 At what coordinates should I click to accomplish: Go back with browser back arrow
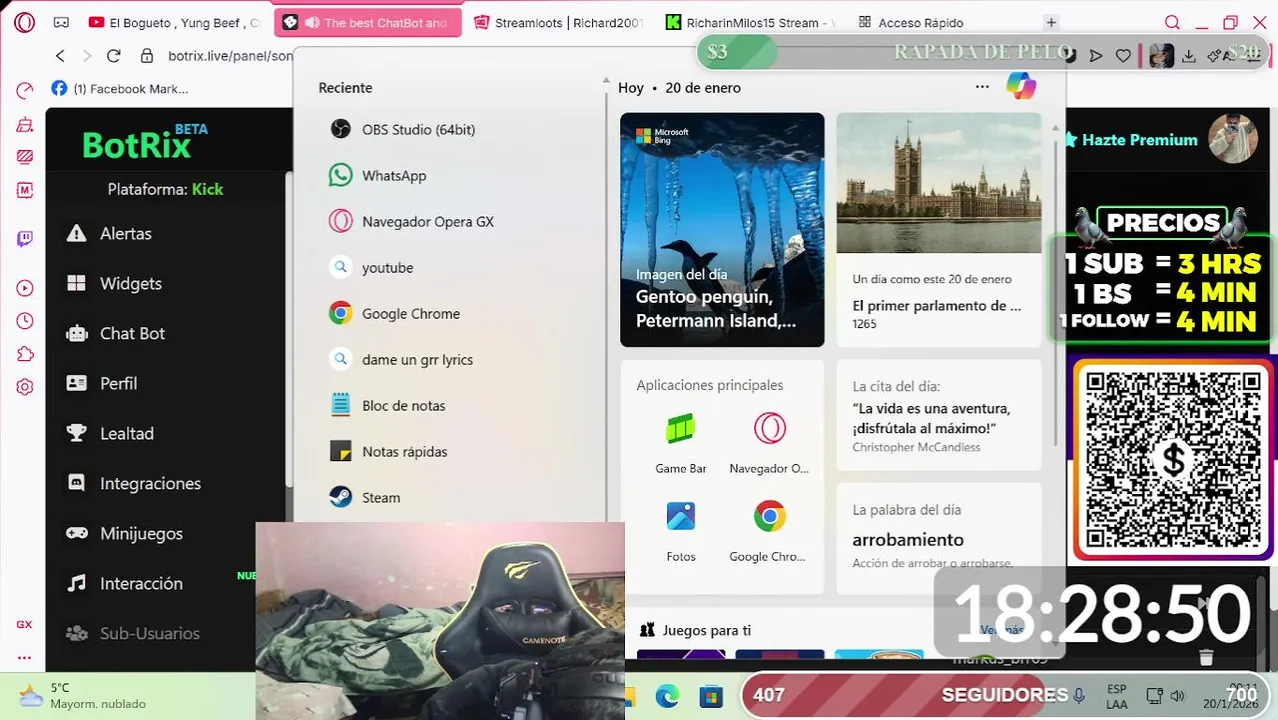[60, 56]
